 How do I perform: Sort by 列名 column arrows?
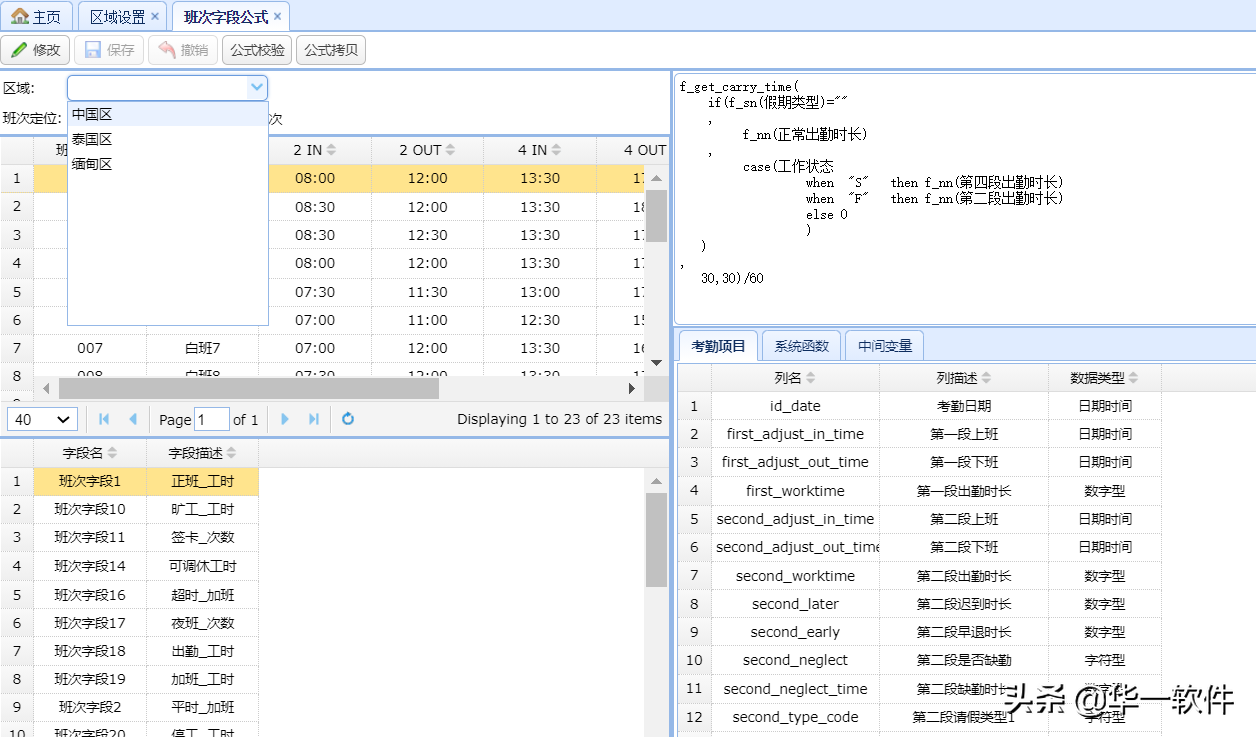[810, 378]
